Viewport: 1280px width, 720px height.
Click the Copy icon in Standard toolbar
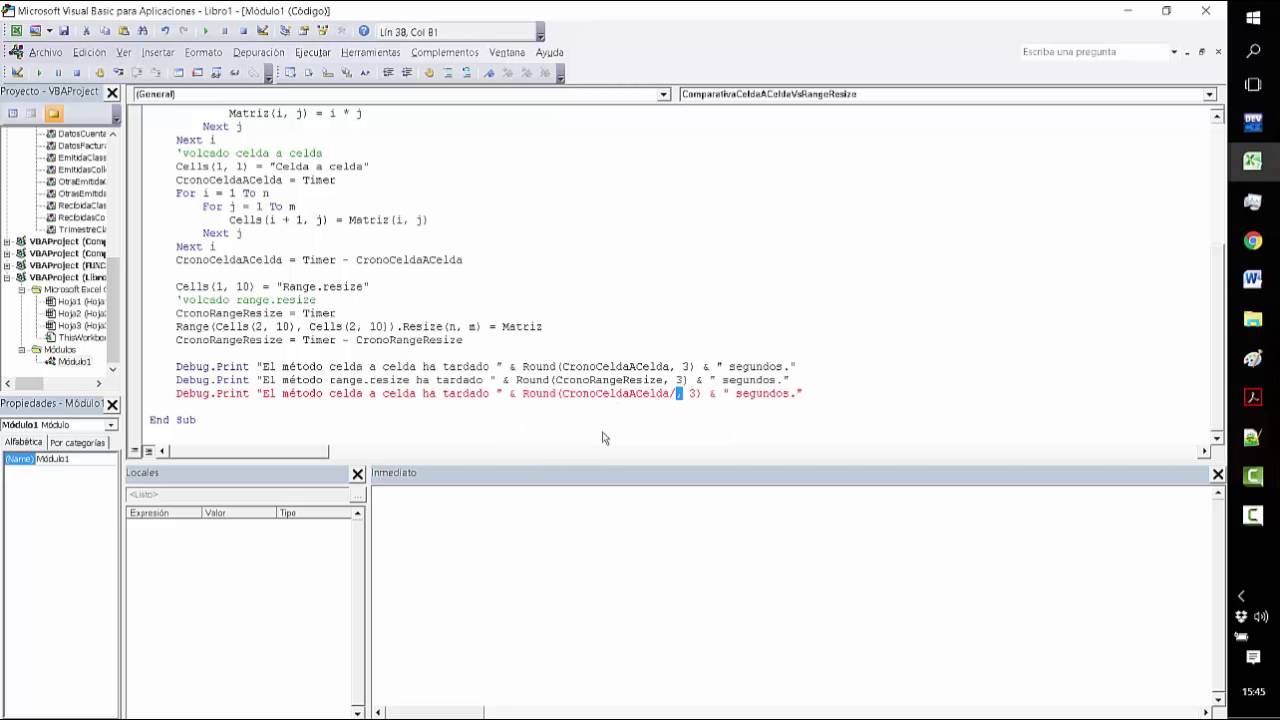coord(104,31)
